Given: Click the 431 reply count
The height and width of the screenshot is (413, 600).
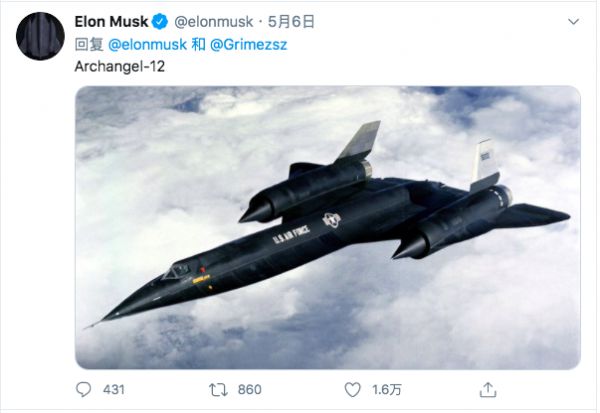Looking at the screenshot, I should tap(113, 389).
